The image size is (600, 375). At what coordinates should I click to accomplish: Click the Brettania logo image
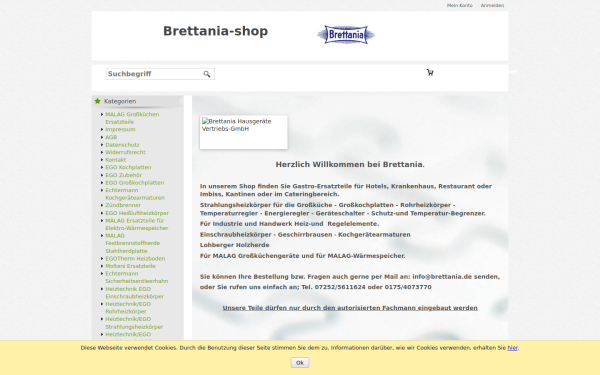pos(346,35)
